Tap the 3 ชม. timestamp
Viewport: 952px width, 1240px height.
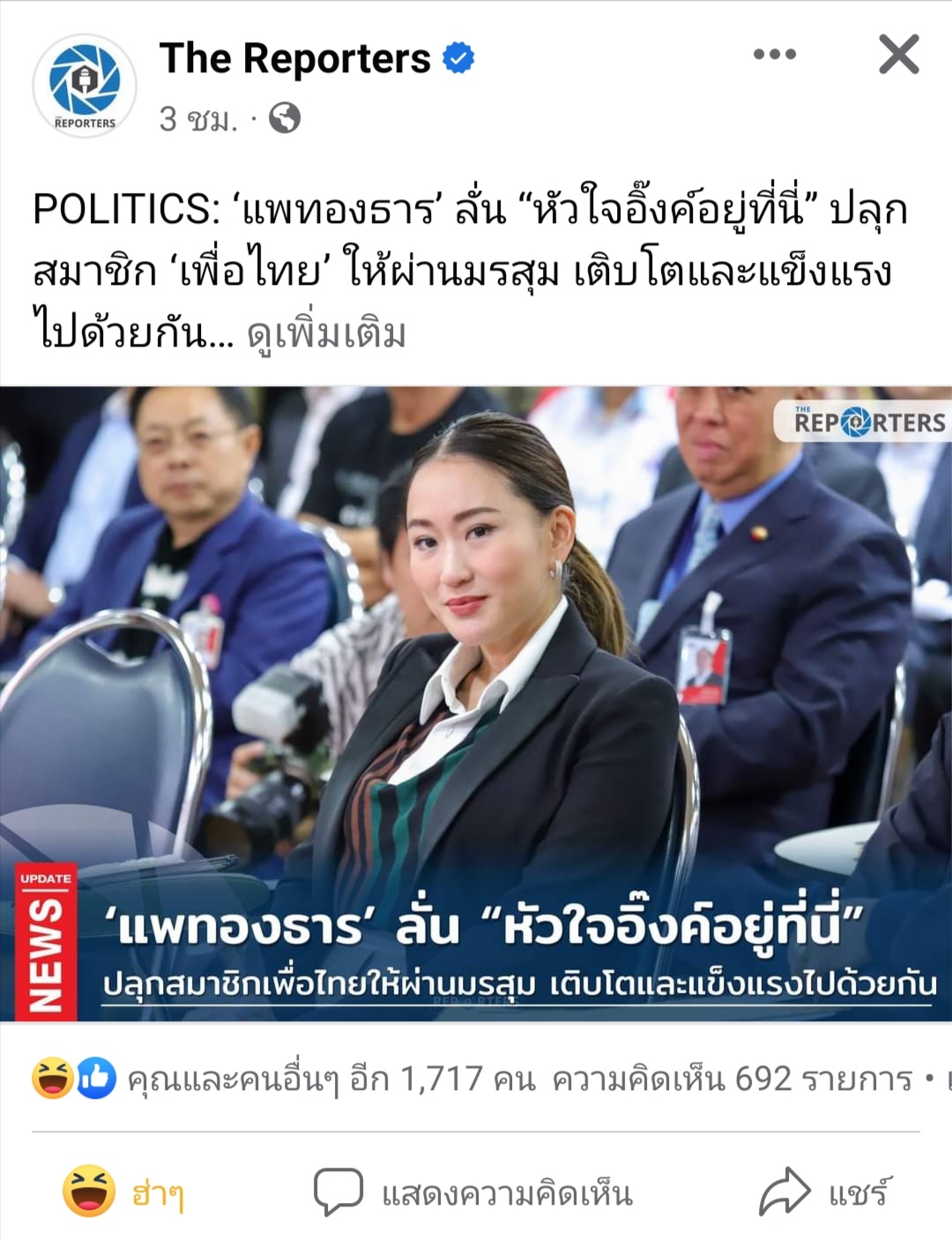click(x=198, y=118)
